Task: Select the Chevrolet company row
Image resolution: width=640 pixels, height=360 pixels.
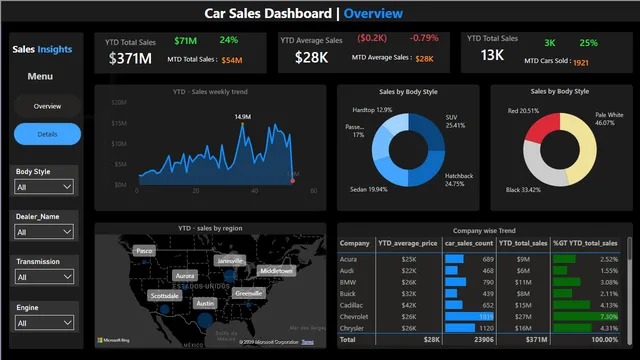Action: [x=479, y=316]
